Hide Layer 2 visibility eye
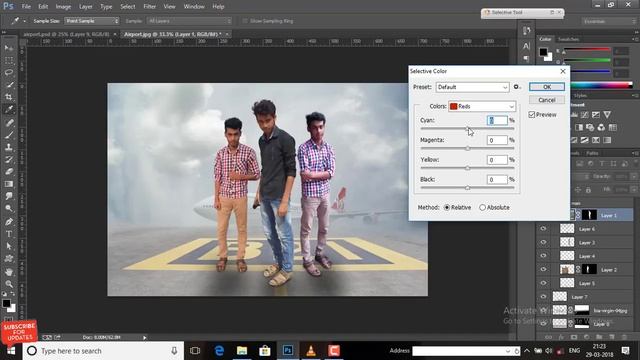This screenshot has height=360, width=640. pos(543,269)
